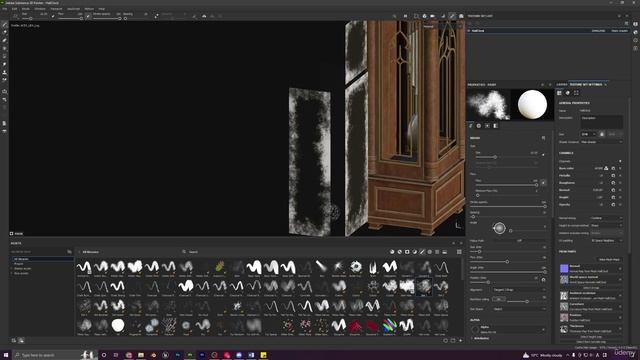This screenshot has width=640, height=360.
Task: Click the grid icon in Texture Set Settings
Action: click(x=560, y=93)
